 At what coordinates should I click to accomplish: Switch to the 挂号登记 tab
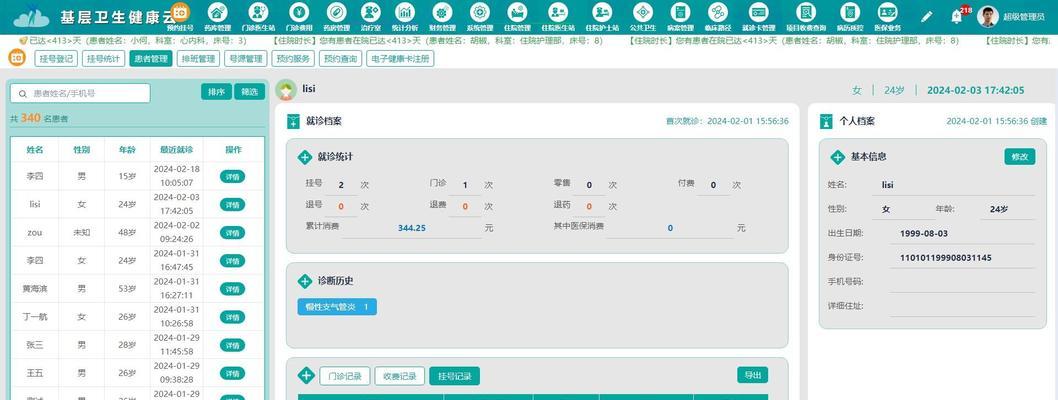pos(56,59)
